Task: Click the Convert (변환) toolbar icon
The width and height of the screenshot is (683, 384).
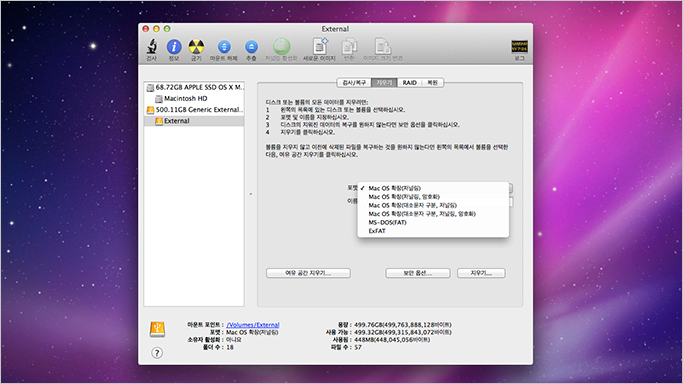Action: point(349,46)
